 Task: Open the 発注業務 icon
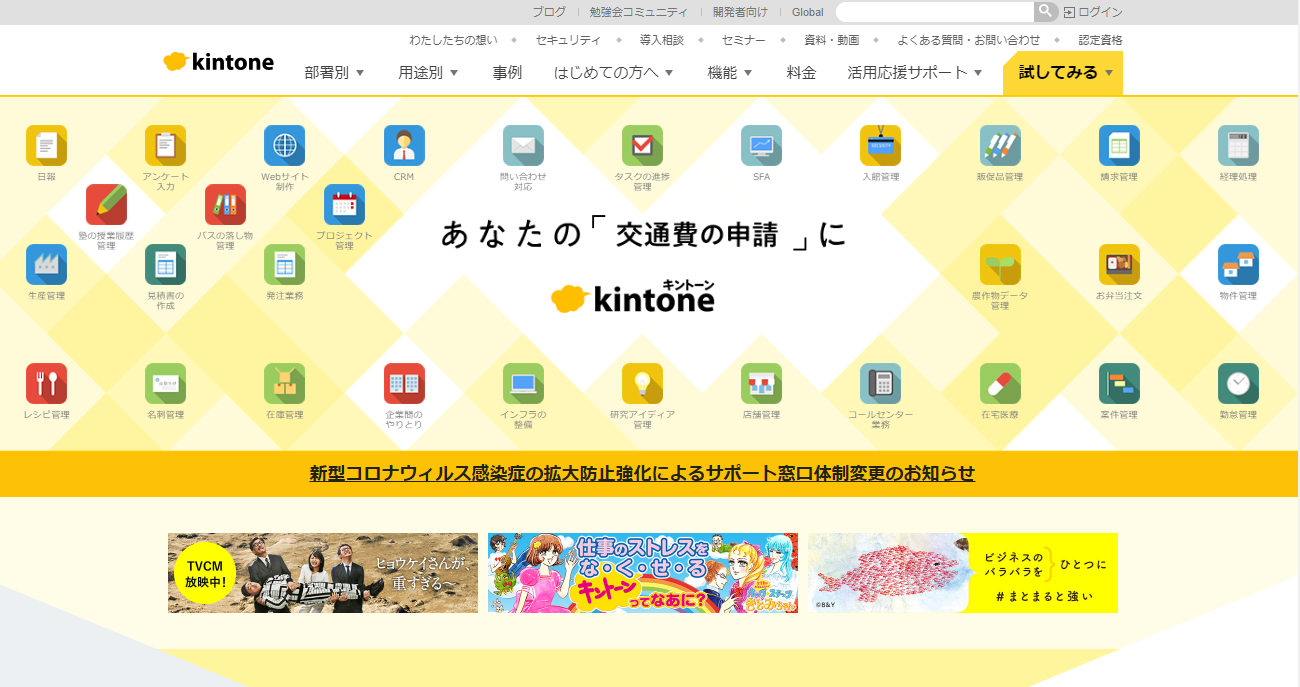pyautogui.click(x=284, y=264)
